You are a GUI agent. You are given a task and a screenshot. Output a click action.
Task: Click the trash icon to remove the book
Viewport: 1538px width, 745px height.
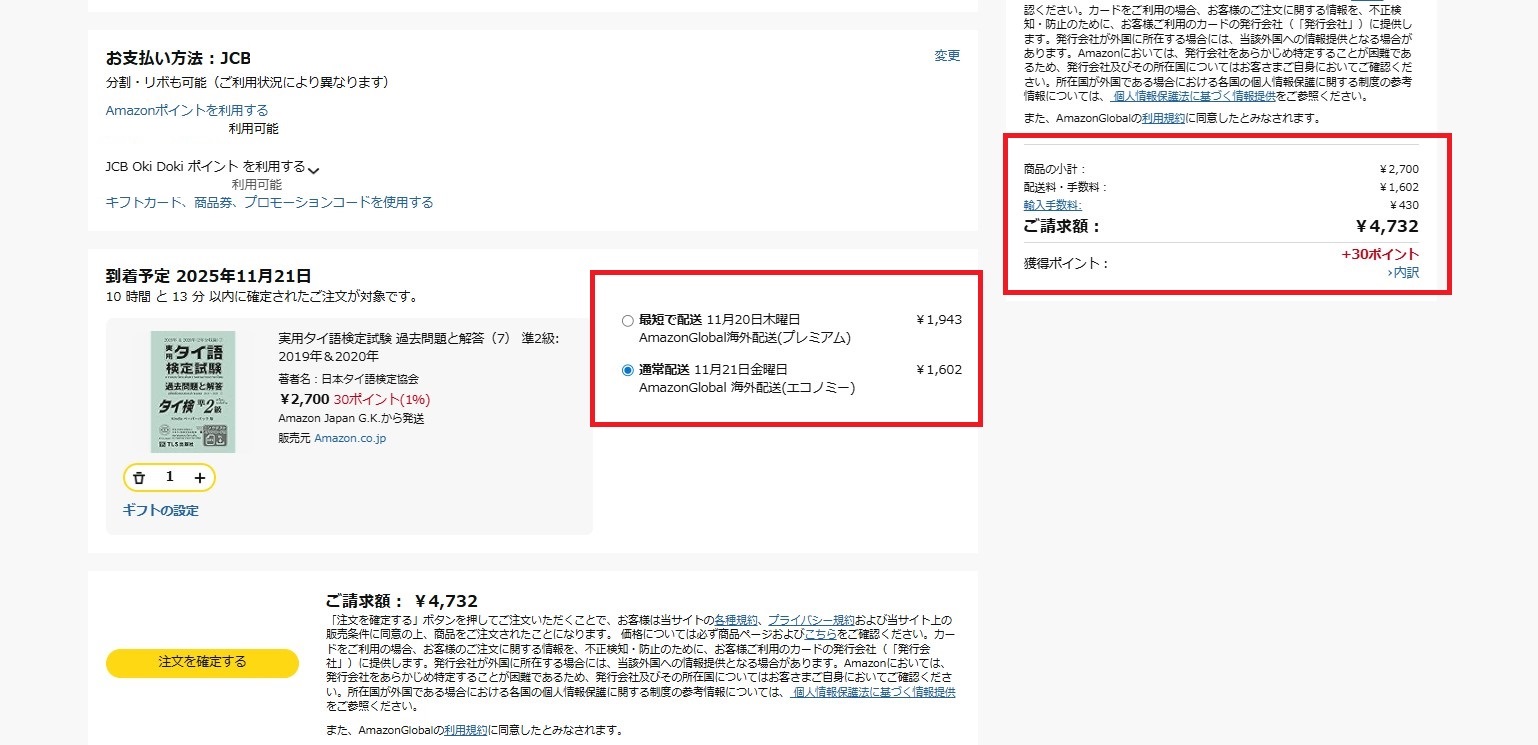click(139, 478)
